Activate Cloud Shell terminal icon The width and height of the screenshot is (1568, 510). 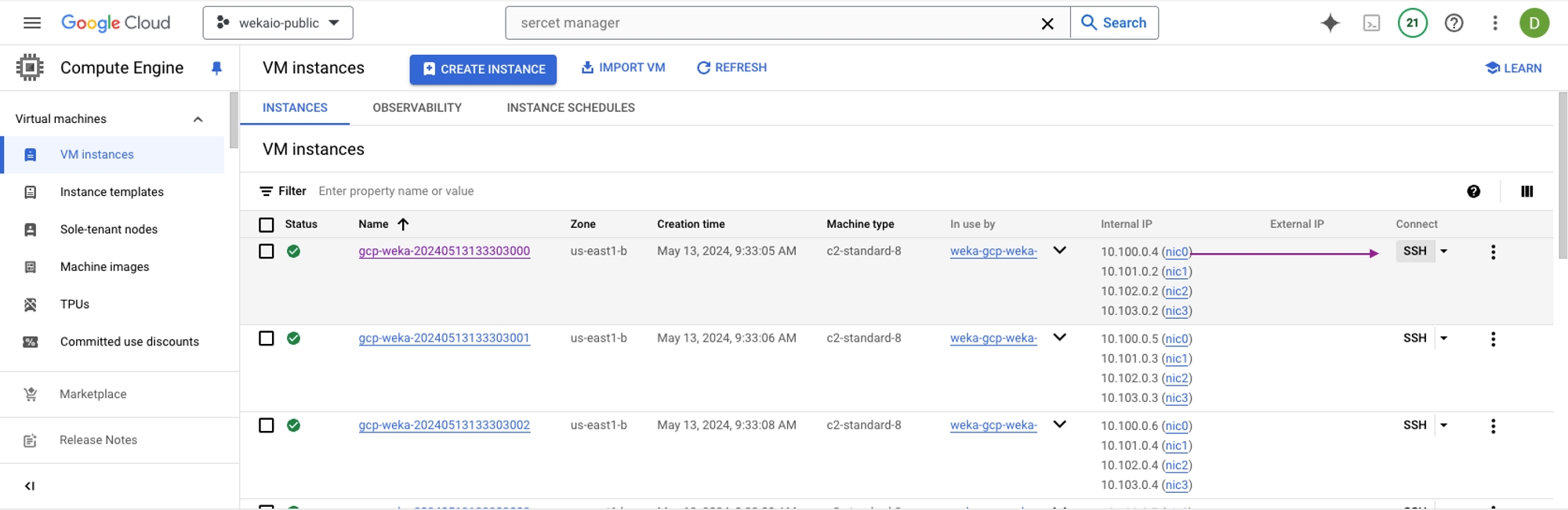click(1371, 24)
